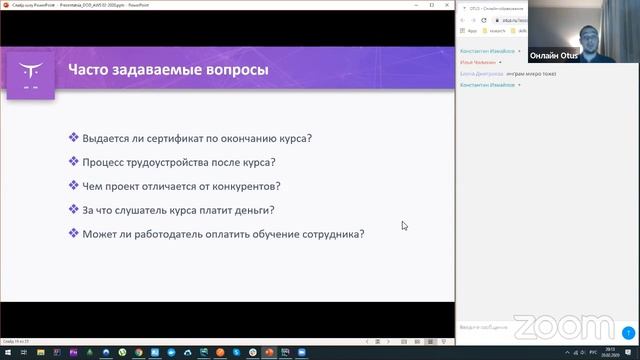Select Reading view in PowerPoint status bar
Screen dimensions: 640x360
(430, 342)
